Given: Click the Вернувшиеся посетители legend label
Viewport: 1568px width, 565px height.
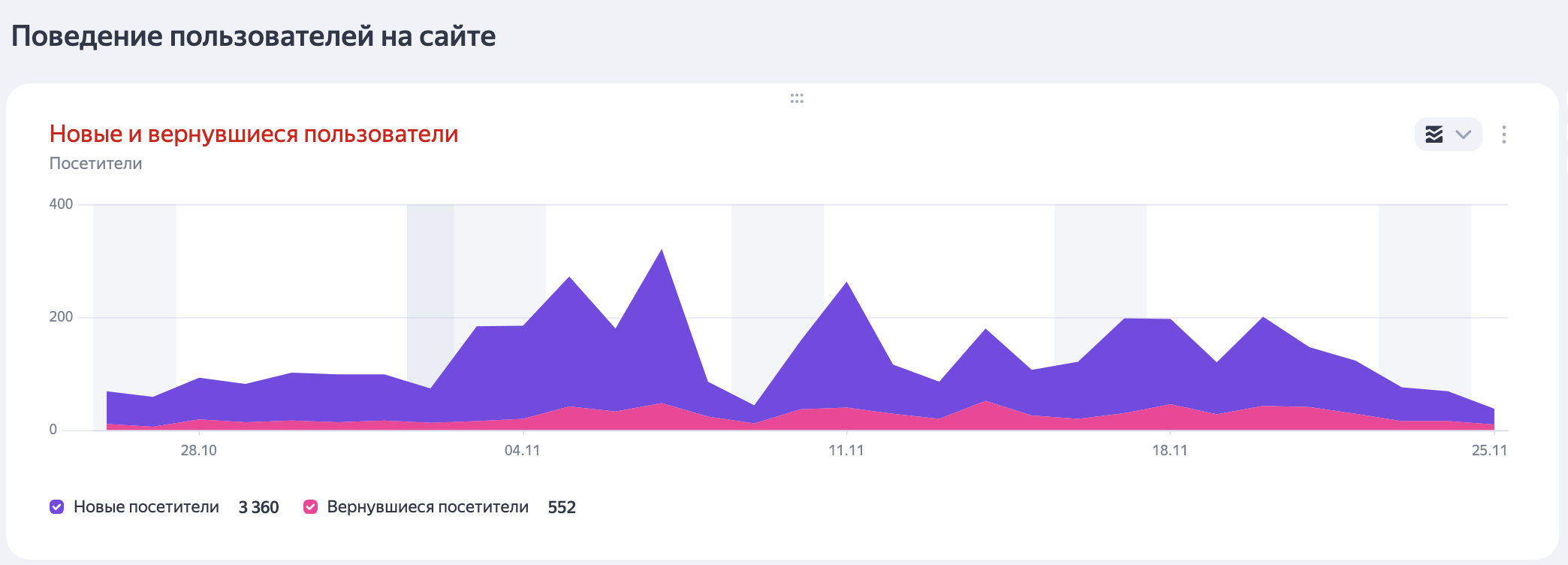Looking at the screenshot, I should 427,507.
